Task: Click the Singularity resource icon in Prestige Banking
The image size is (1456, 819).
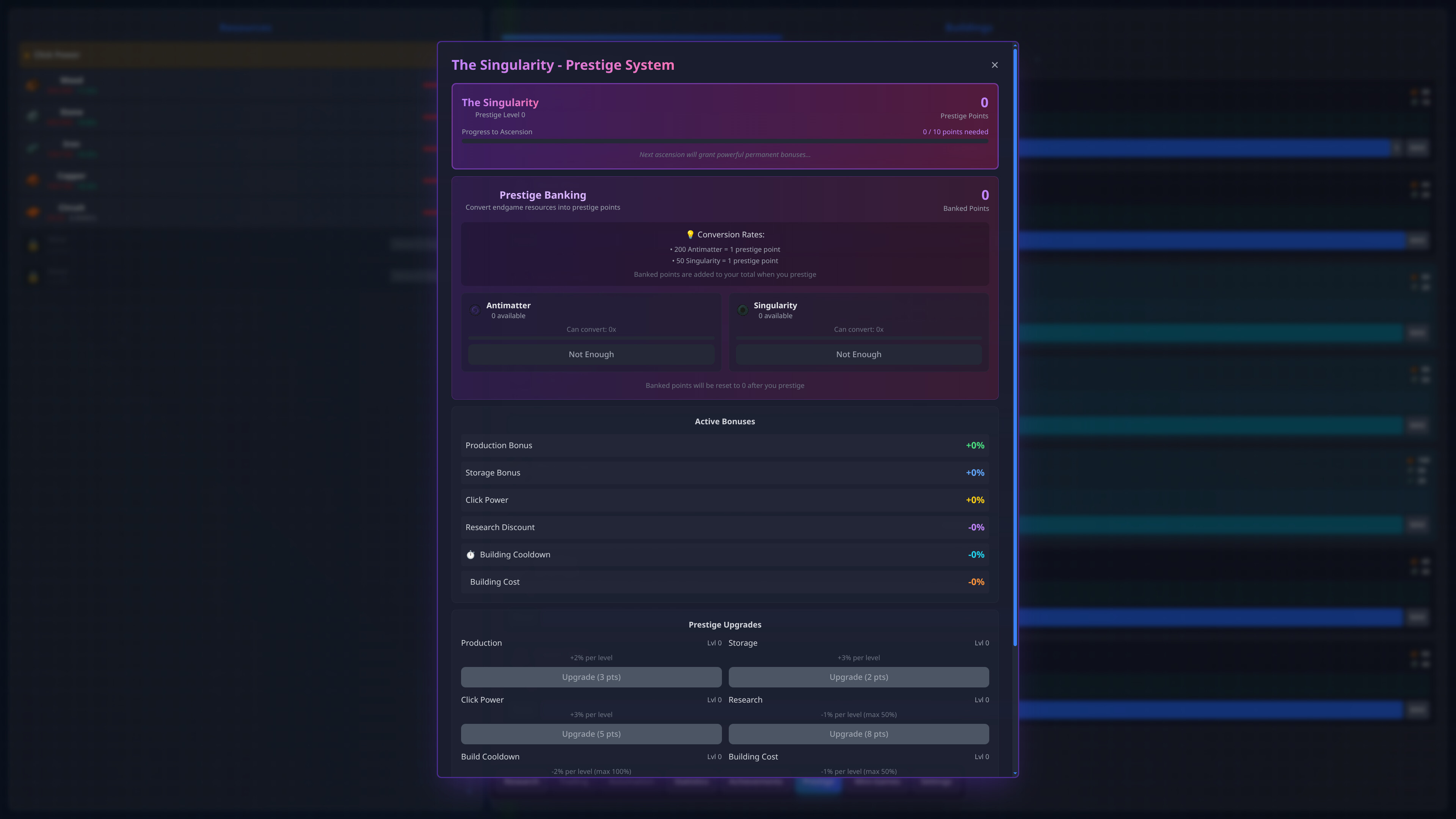Action: pyautogui.click(x=743, y=310)
